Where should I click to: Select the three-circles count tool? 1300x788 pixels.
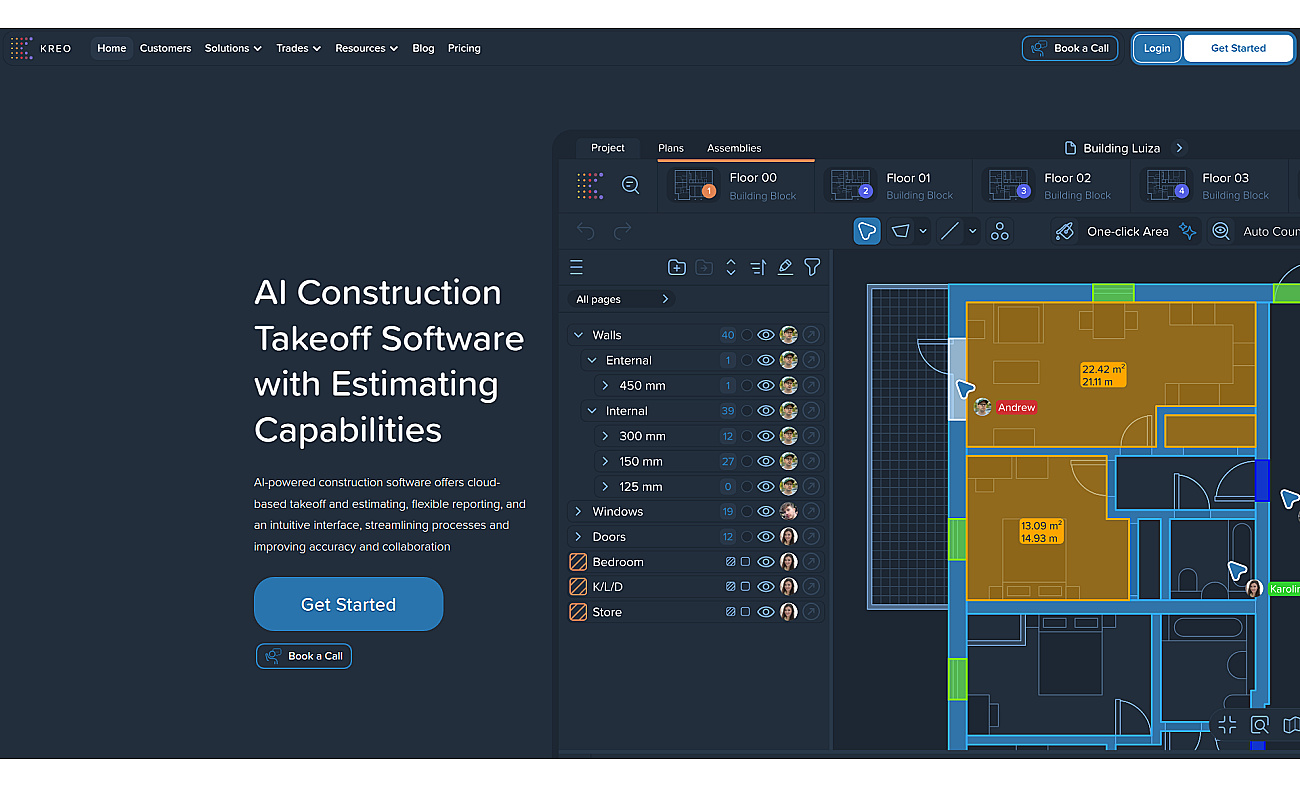[x=1000, y=231]
